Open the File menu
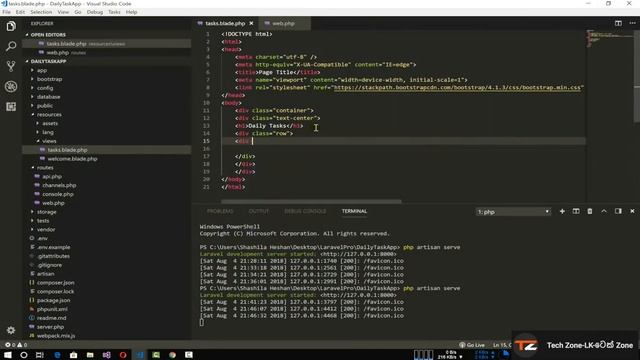 (7, 12)
